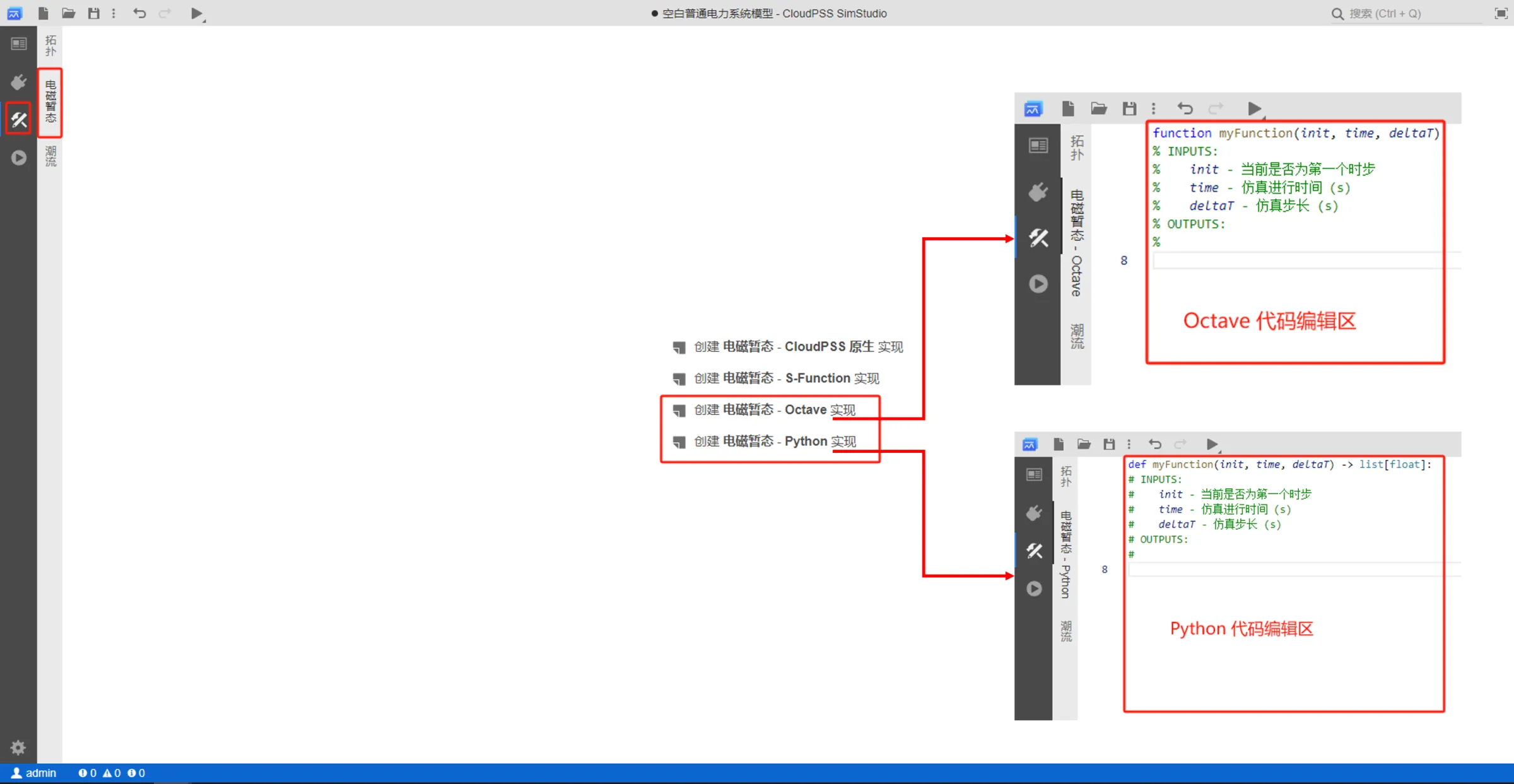
Task: Open the more-options dots in the Python inset toolbar
Action: (x=1129, y=444)
